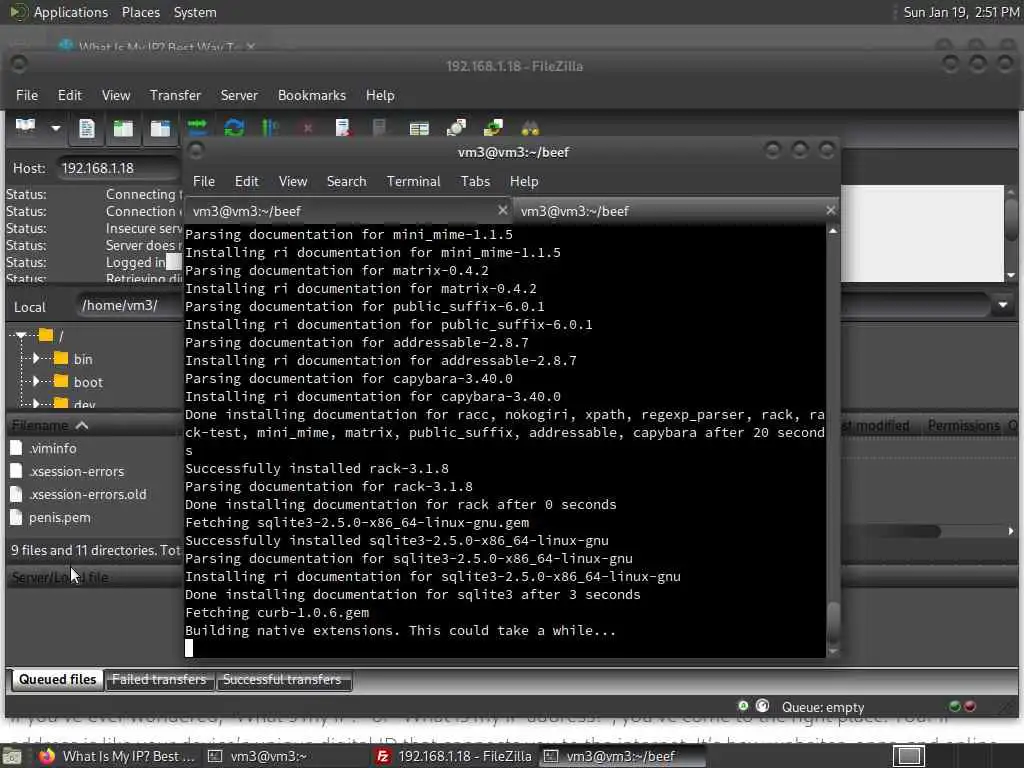Viewport: 1024px width, 768px height.
Task: Switch to Successful transfers tab
Action: (282, 680)
